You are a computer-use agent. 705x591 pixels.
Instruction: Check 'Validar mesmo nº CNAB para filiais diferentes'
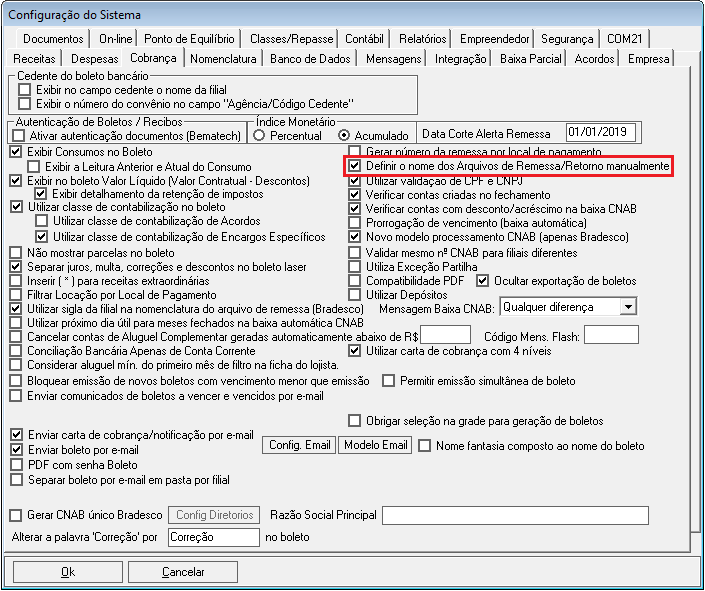[355, 252]
